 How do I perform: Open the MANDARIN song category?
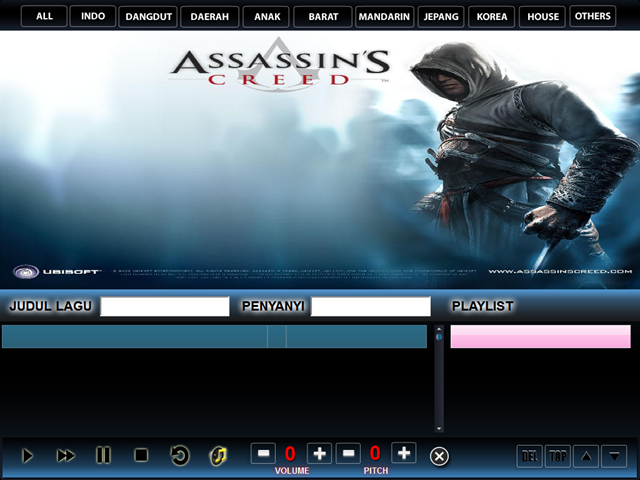(x=384, y=17)
